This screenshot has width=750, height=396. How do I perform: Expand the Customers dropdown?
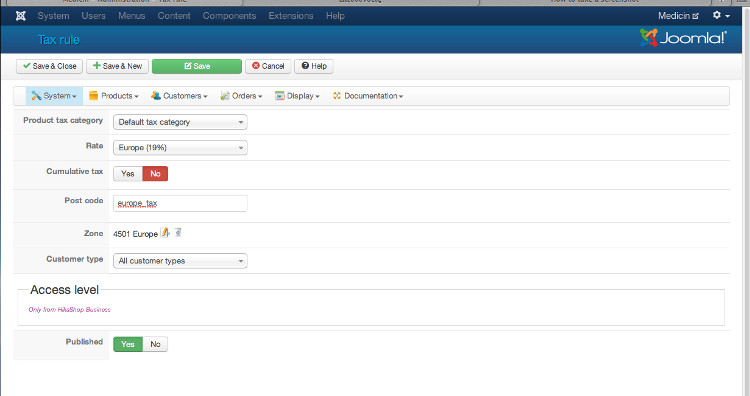[x=179, y=96]
